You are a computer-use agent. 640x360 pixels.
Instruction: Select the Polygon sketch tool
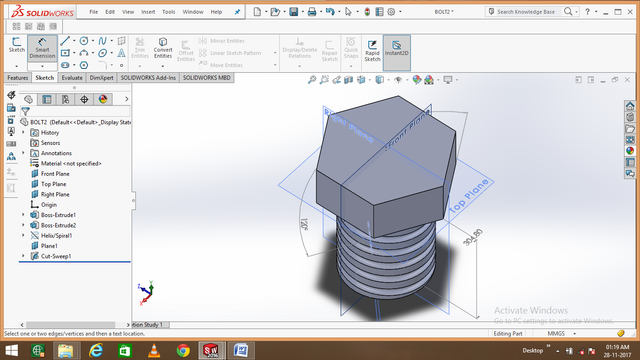pos(84,65)
